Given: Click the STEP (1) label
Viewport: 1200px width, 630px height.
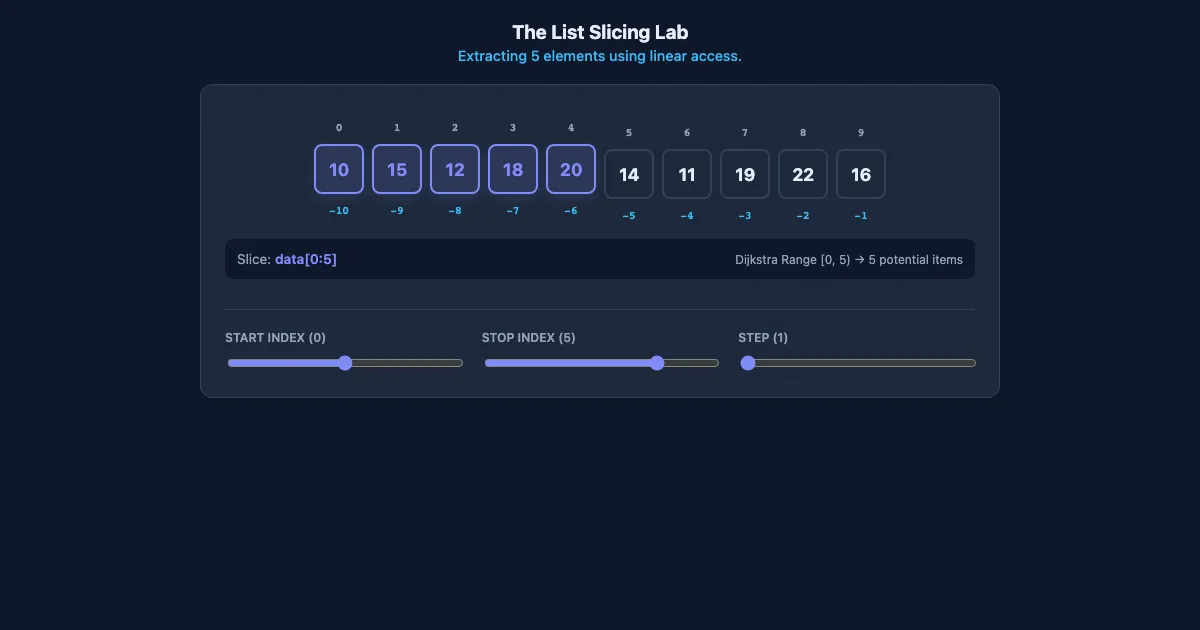Looking at the screenshot, I should coord(763,337).
